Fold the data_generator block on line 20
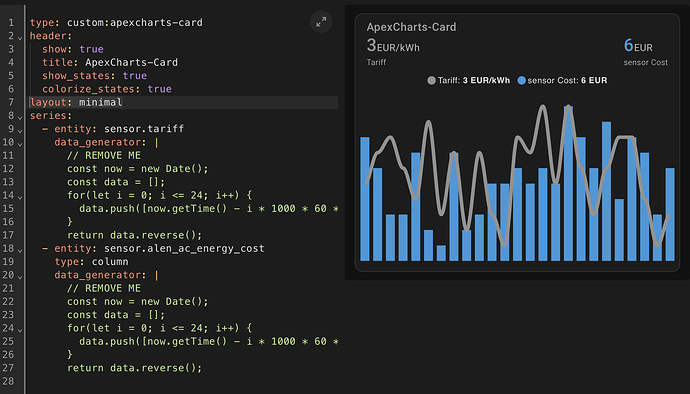690x394 pixels. tap(20, 277)
